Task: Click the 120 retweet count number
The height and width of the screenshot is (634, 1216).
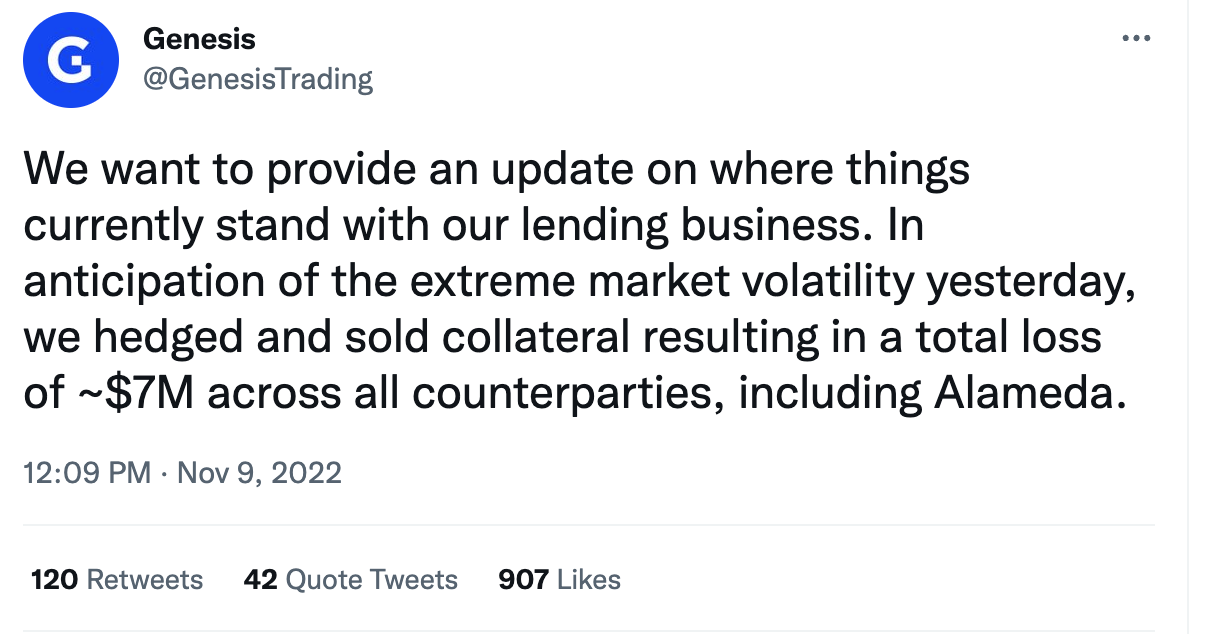Action: pos(55,579)
